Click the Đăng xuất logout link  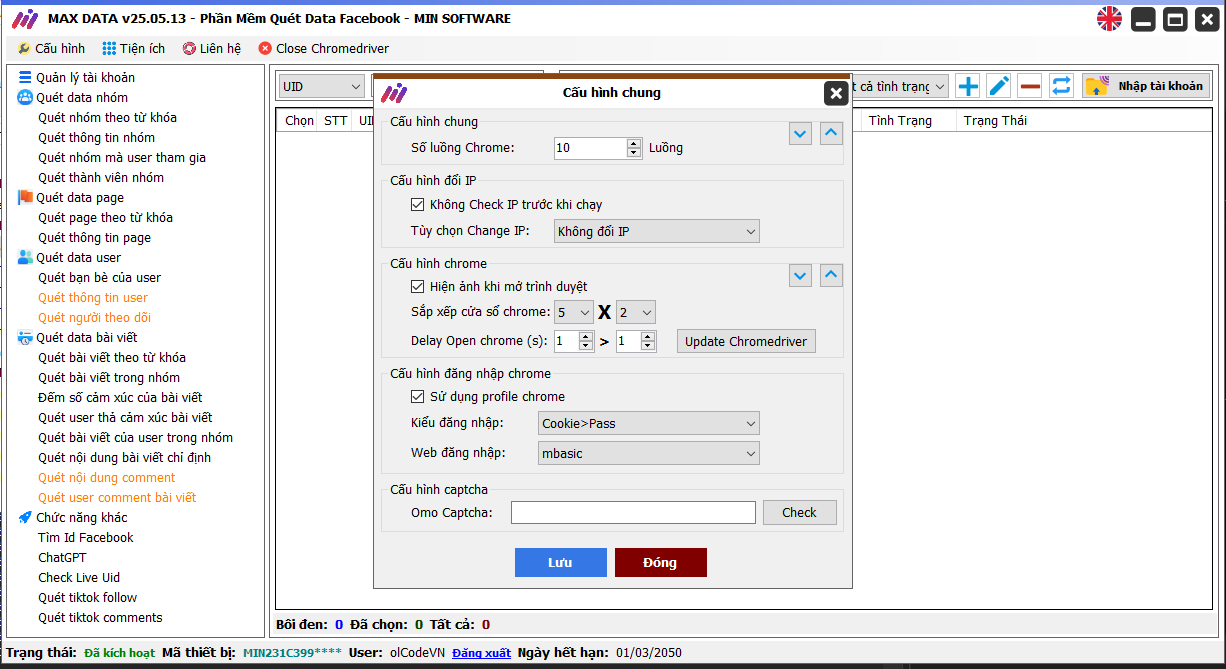(481, 653)
